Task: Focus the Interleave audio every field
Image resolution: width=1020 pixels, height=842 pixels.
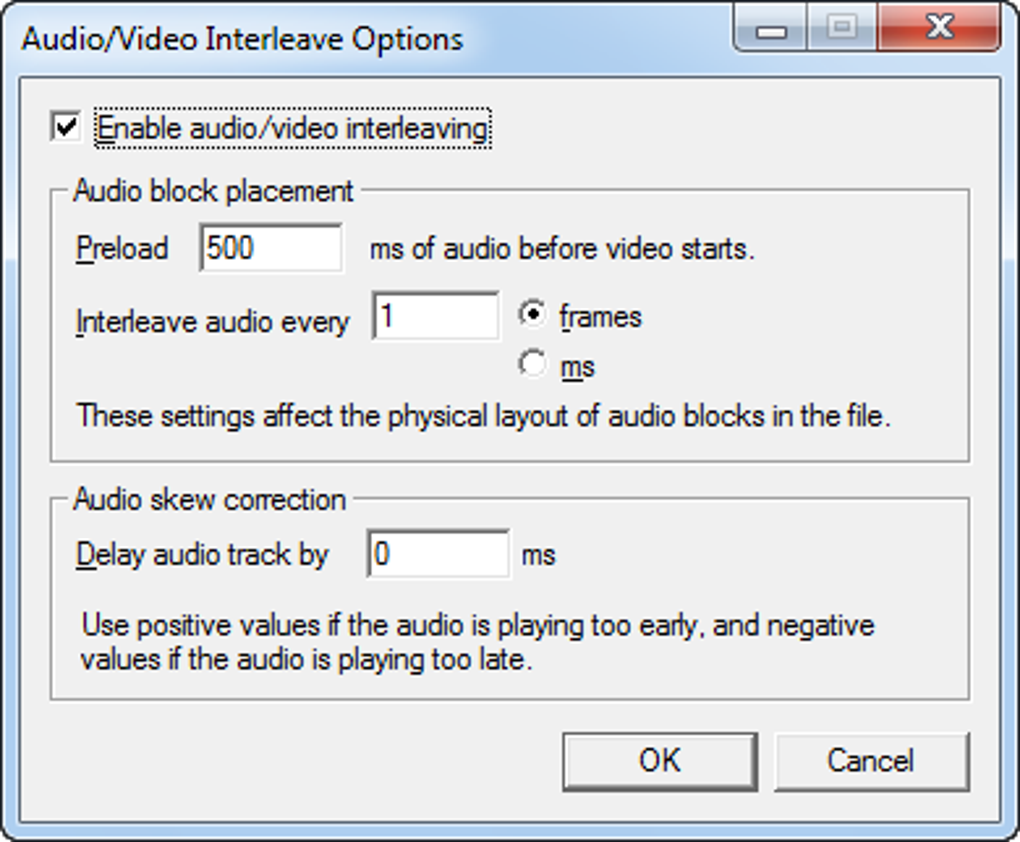Action: pos(435,317)
